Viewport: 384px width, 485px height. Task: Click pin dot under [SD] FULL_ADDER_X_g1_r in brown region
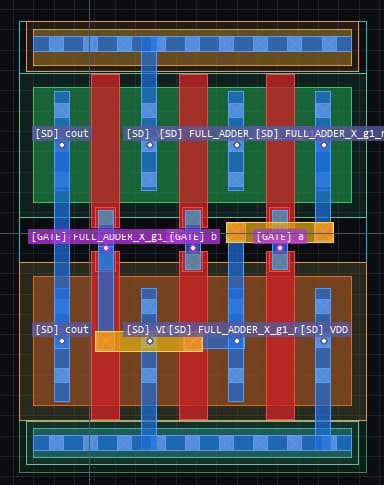coord(237,341)
